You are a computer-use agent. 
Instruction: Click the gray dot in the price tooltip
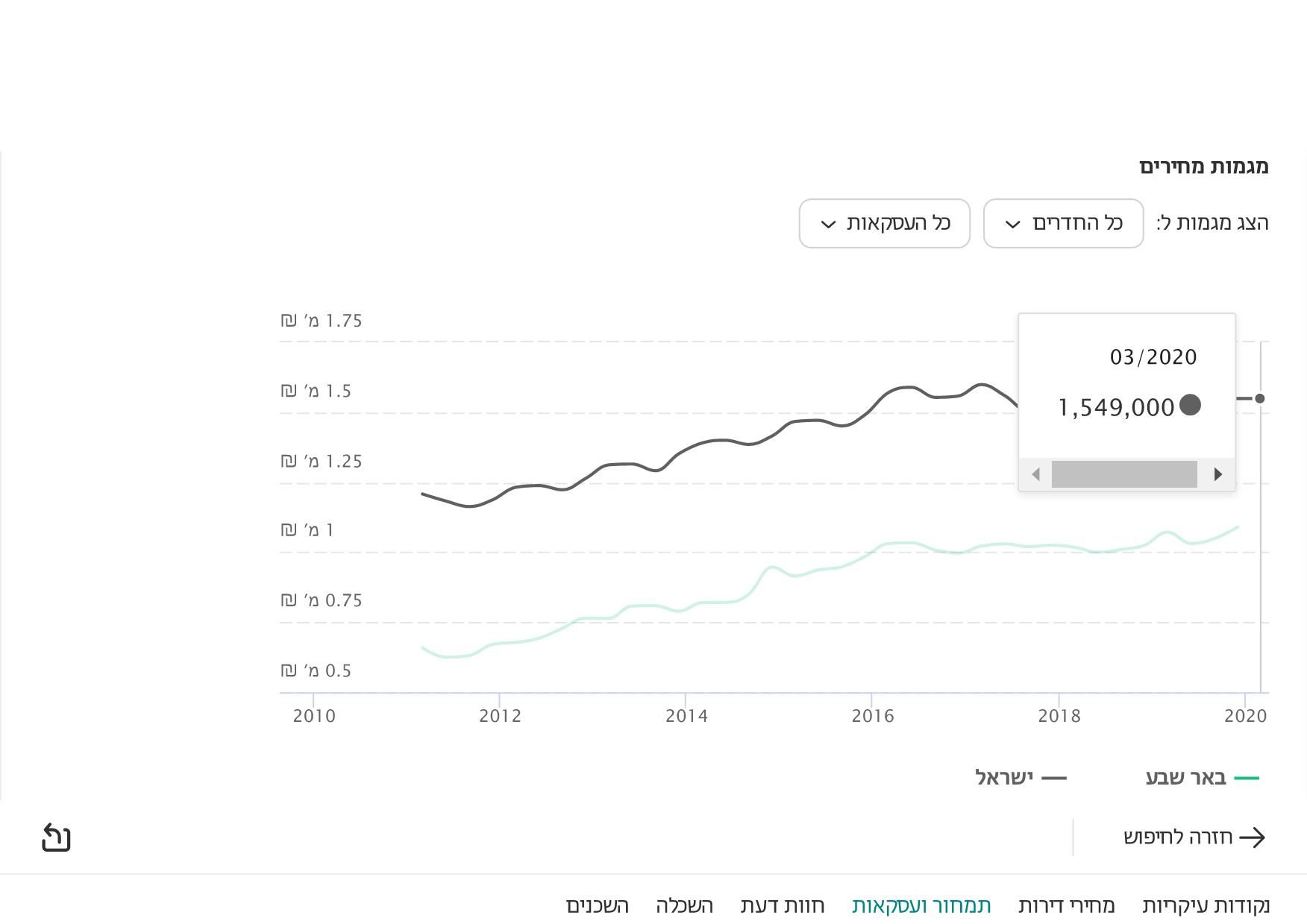click(x=1190, y=405)
